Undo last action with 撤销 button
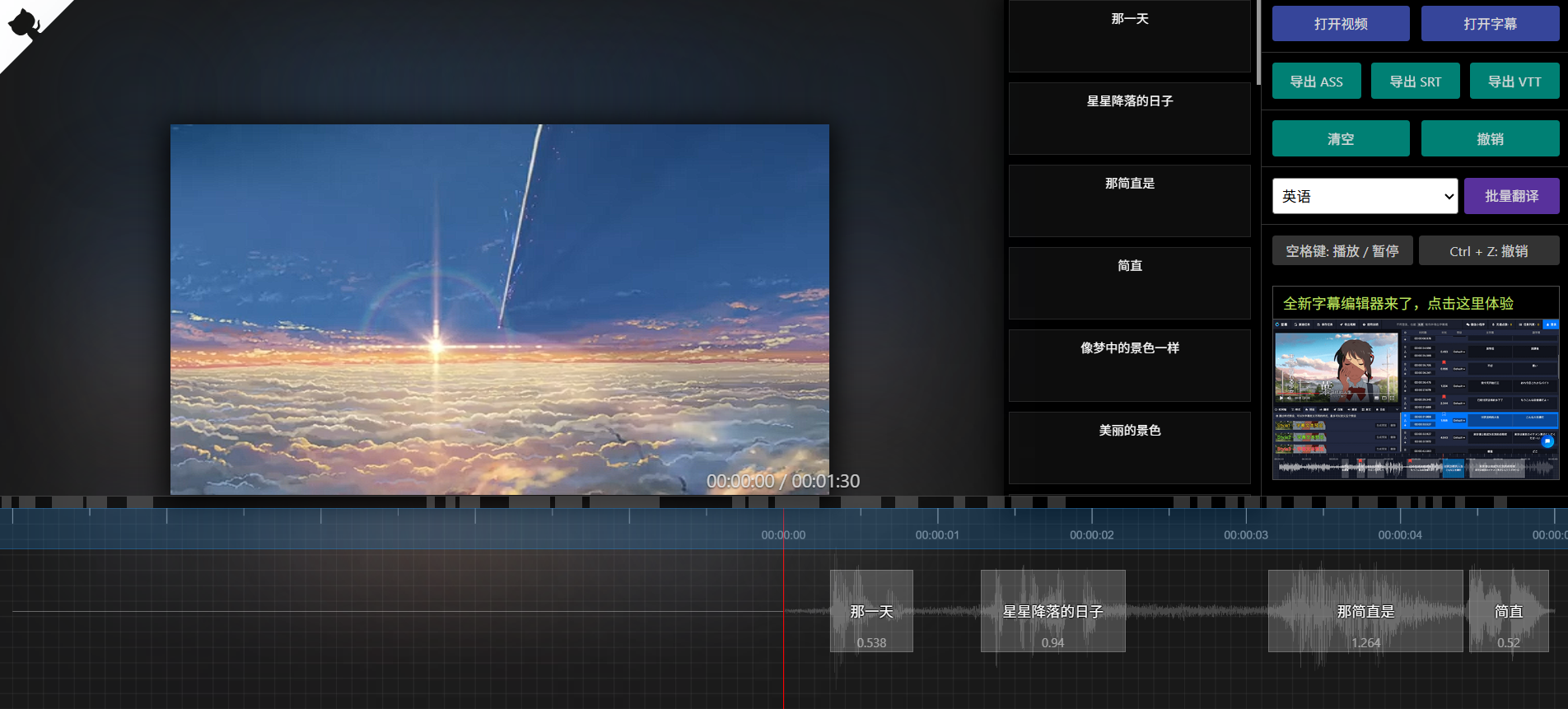 pyautogui.click(x=1490, y=138)
